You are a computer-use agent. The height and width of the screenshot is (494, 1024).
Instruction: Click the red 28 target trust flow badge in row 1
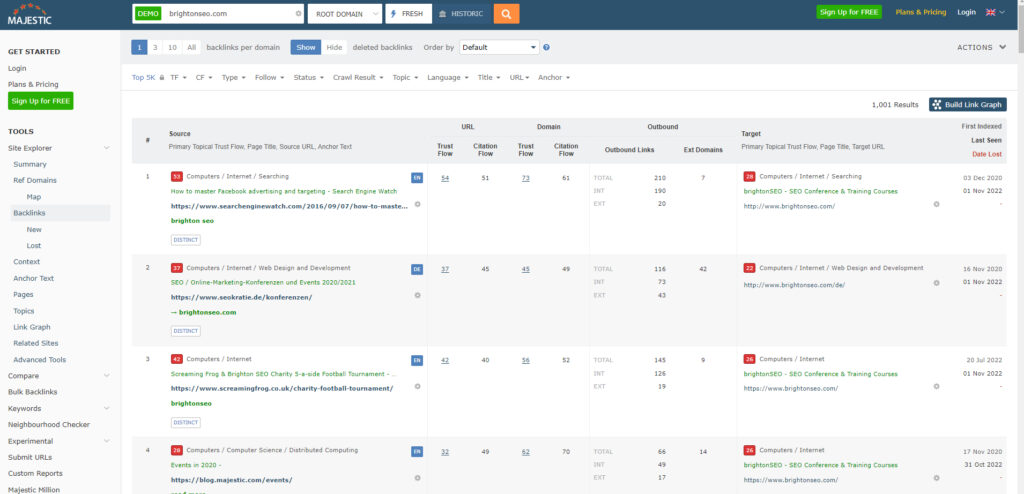pos(750,176)
